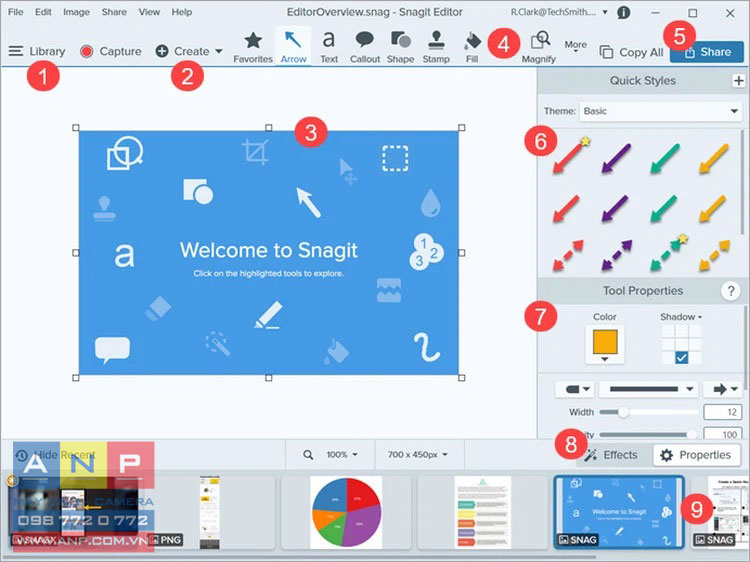
Task: Click the account info icon
Action: [x=623, y=12]
